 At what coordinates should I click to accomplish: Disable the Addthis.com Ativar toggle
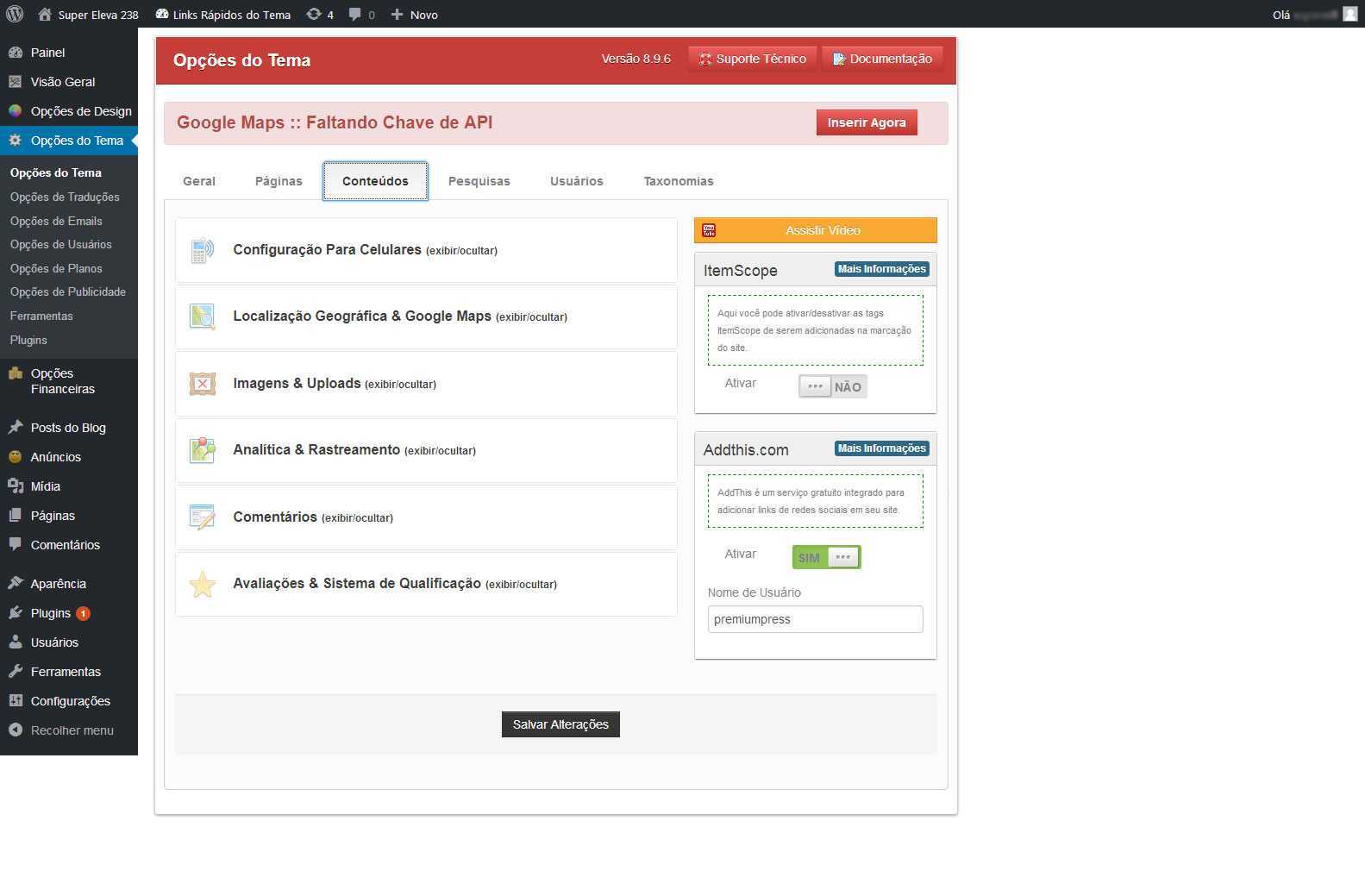pos(826,557)
